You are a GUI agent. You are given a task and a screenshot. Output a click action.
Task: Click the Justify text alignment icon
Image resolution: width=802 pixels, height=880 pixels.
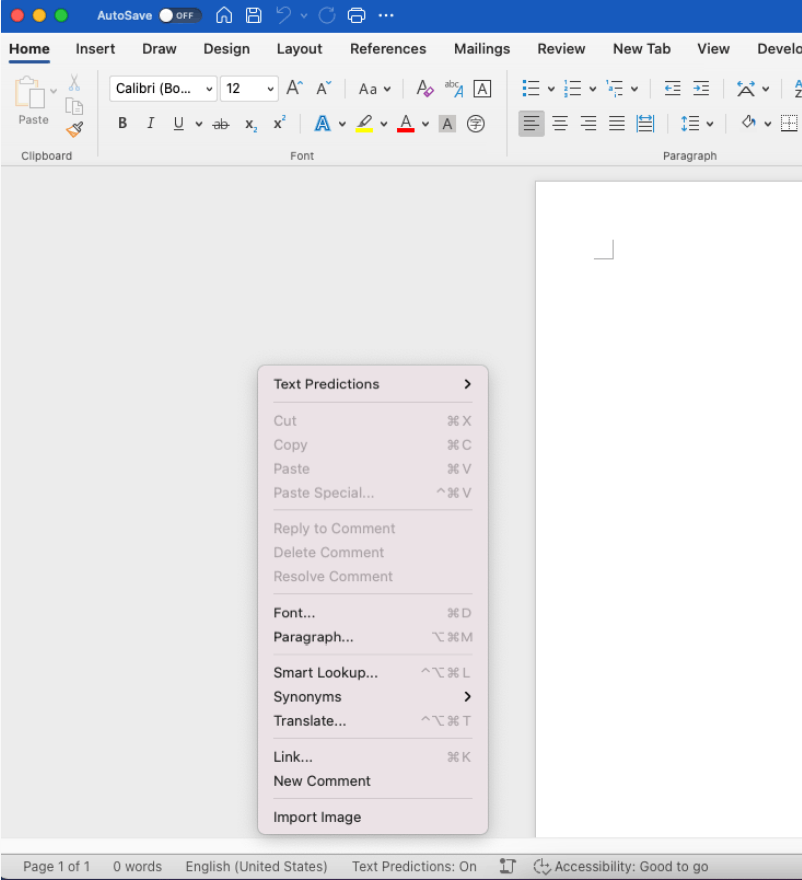pyautogui.click(x=617, y=124)
